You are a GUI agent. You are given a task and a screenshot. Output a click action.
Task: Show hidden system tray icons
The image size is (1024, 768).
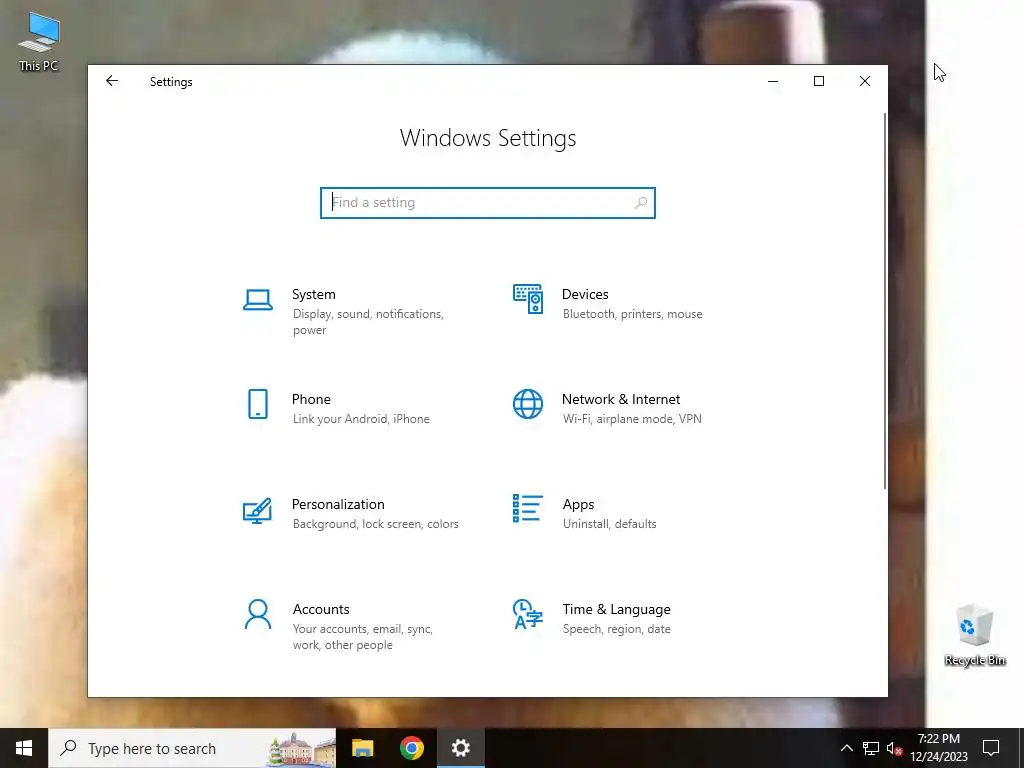coord(846,748)
